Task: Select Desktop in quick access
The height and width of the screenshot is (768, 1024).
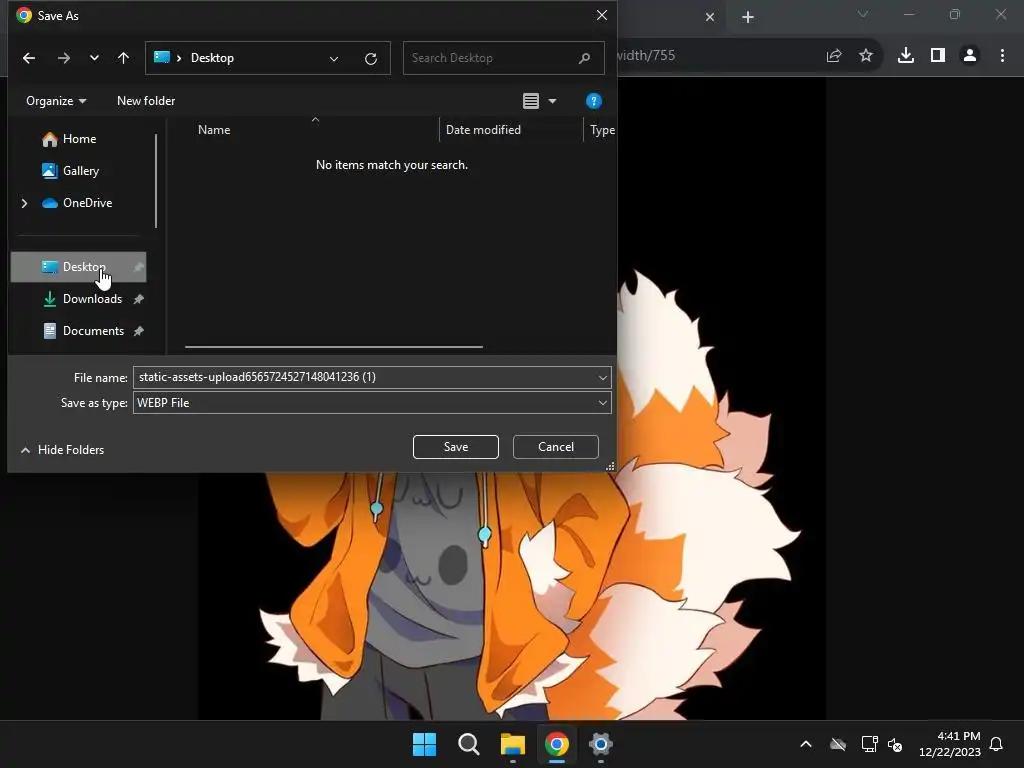Action: tap(78, 267)
